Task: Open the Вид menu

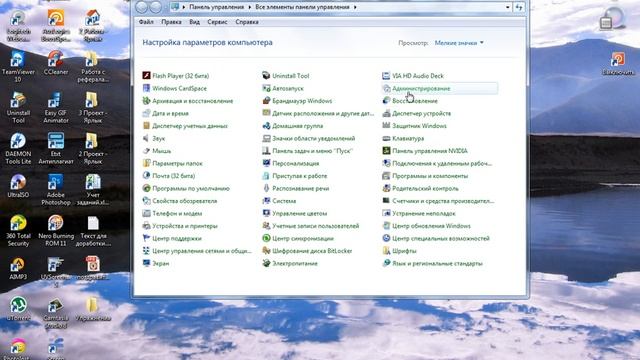Action: click(x=194, y=22)
